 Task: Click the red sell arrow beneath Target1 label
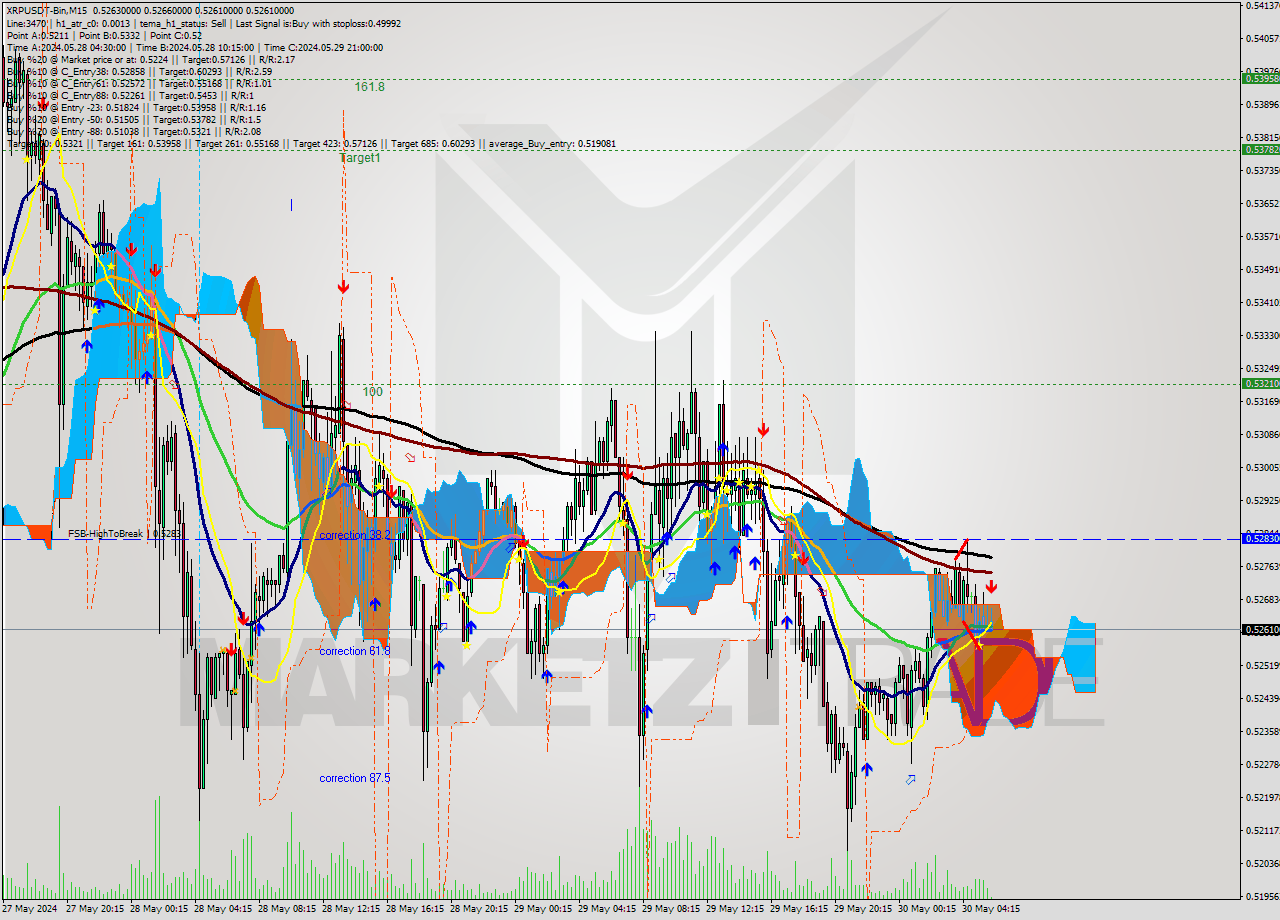343,287
